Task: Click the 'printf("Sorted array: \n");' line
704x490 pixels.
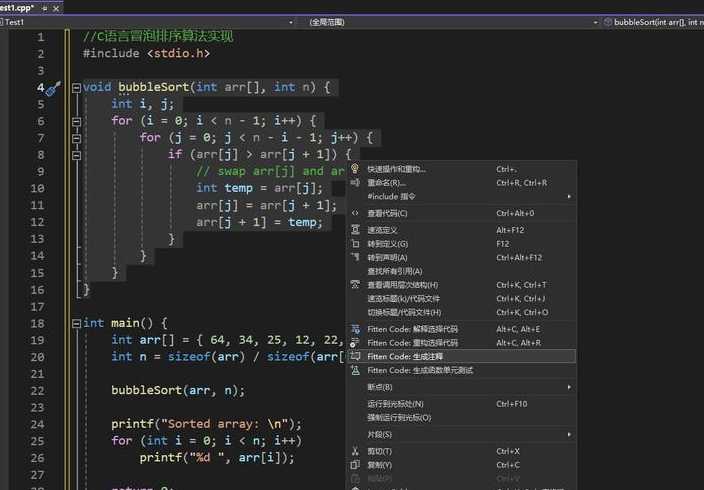Action: (207, 424)
